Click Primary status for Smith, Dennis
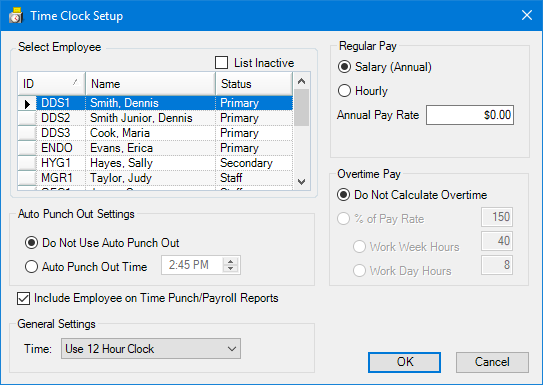543x385 pixels. tap(240, 103)
